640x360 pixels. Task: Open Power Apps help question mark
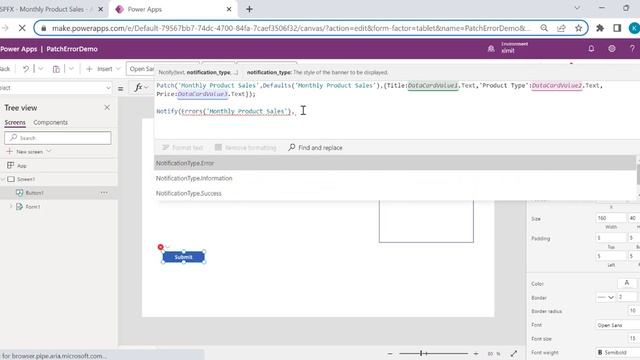pyautogui.click(x=632, y=49)
